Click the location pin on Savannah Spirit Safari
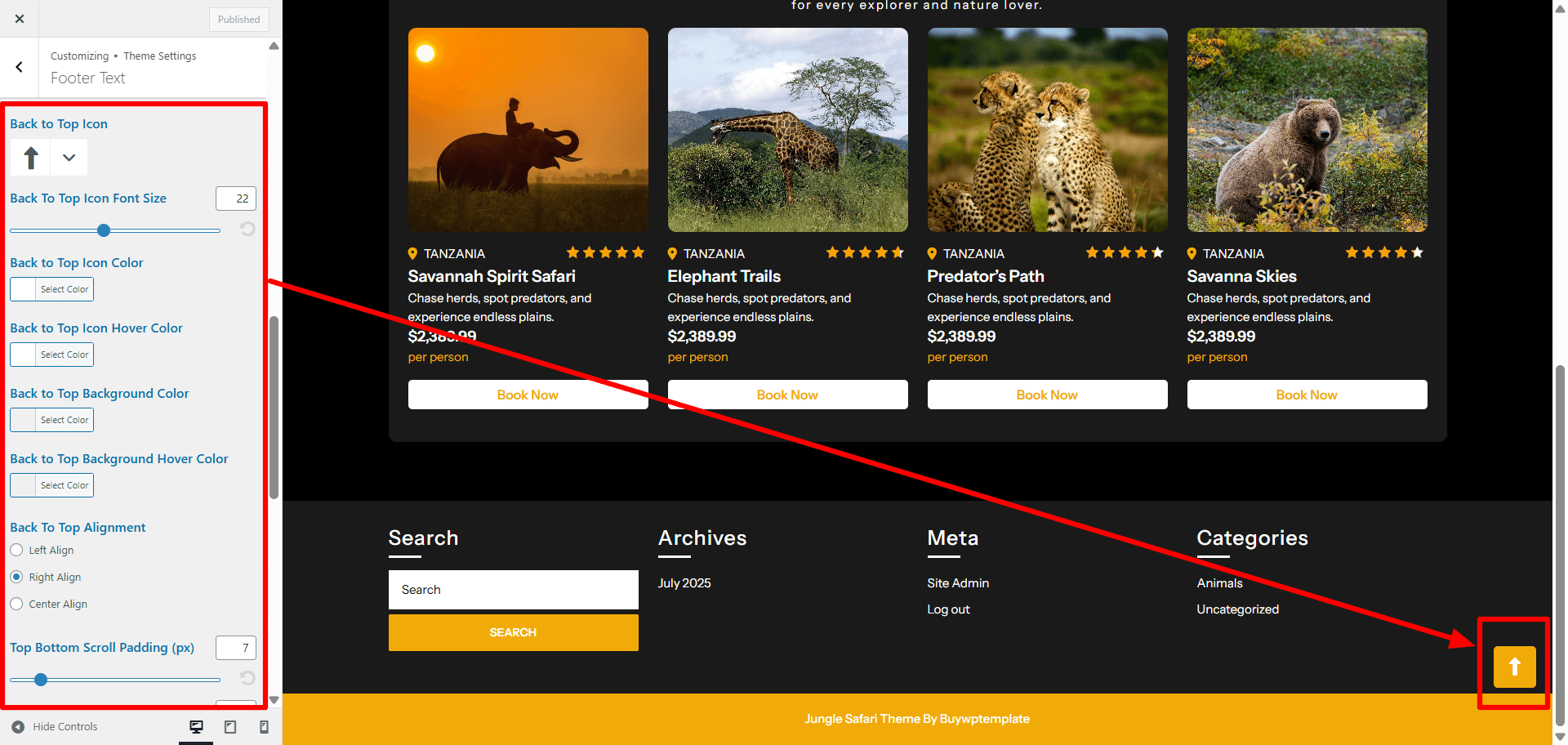Viewport: 1568px width, 745px height. 412,253
